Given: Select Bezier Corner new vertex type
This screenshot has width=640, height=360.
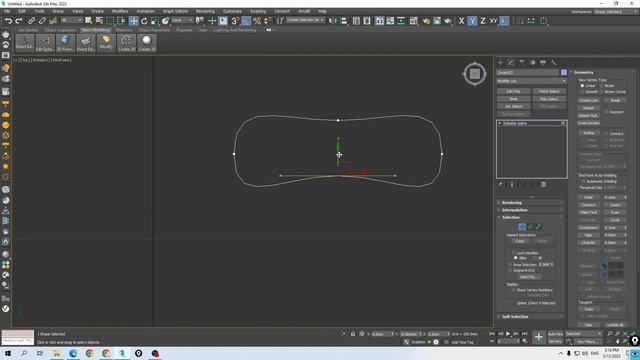Looking at the screenshot, I should [x=601, y=91].
